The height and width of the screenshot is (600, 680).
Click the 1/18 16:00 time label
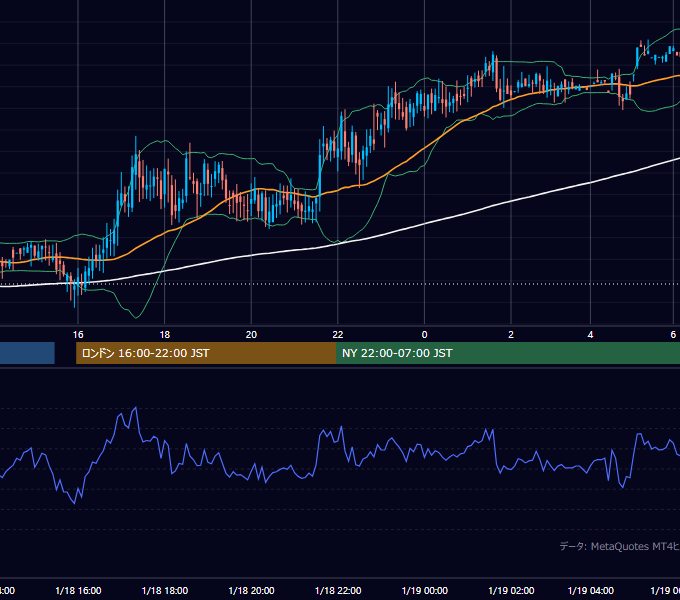coord(78,590)
